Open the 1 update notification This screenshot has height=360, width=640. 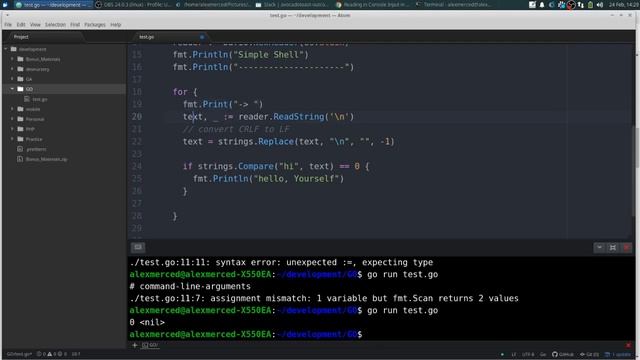[618, 354]
